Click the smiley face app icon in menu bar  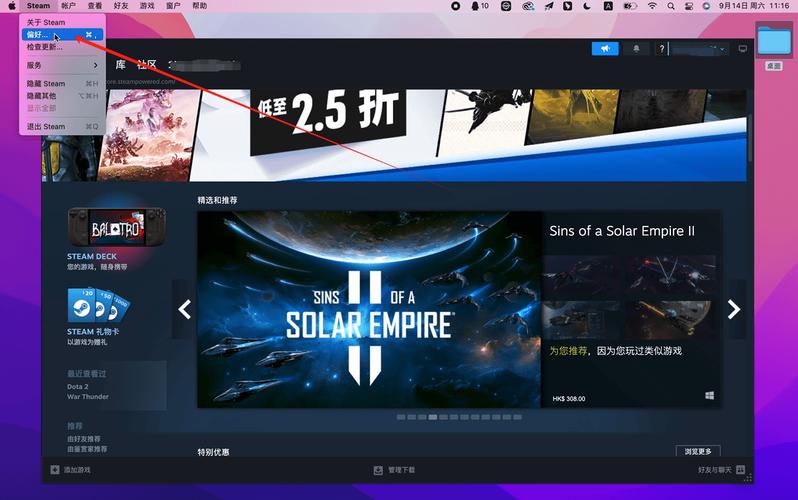click(x=506, y=6)
